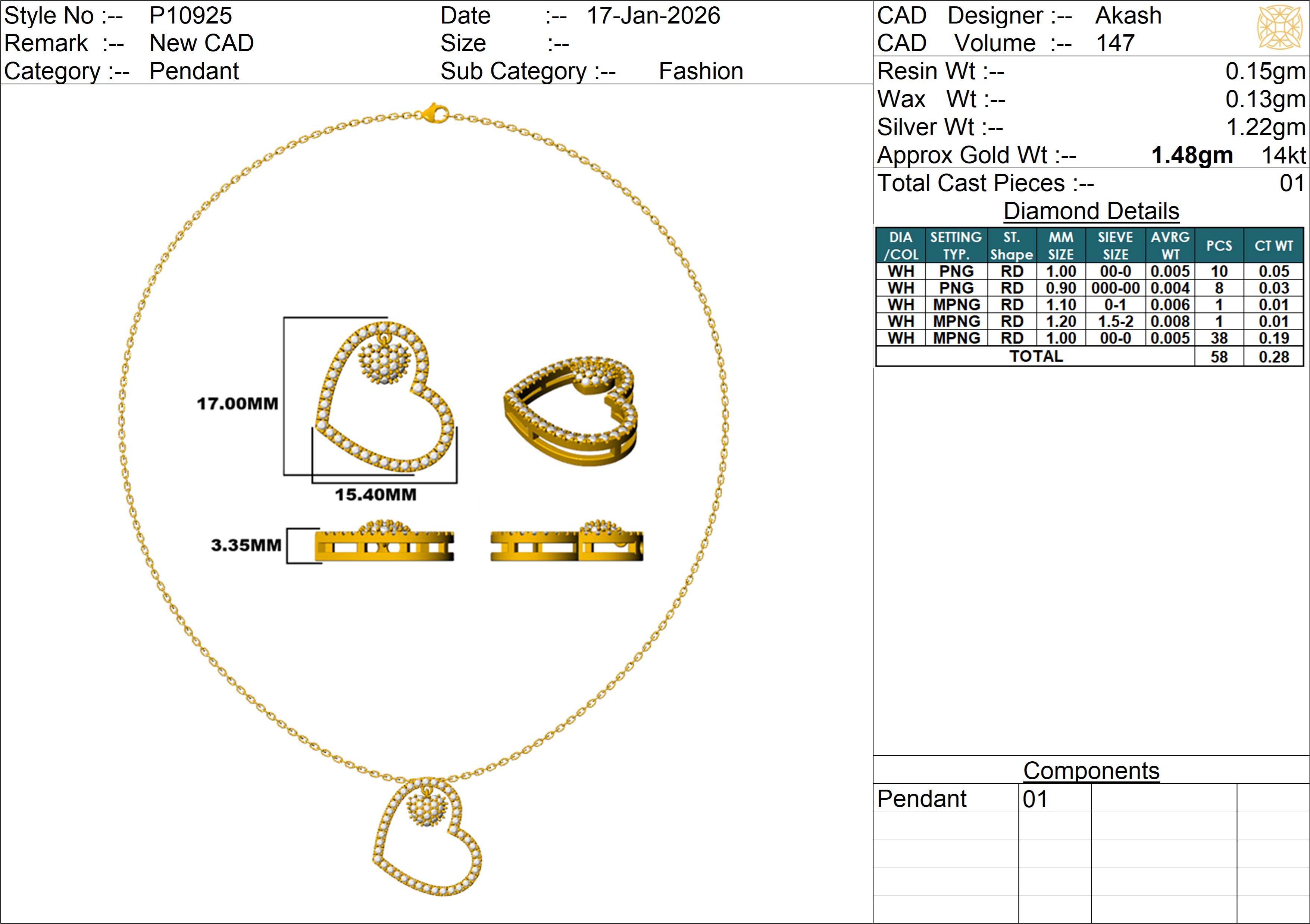Click the 15.40MM width dimension label

[375, 494]
